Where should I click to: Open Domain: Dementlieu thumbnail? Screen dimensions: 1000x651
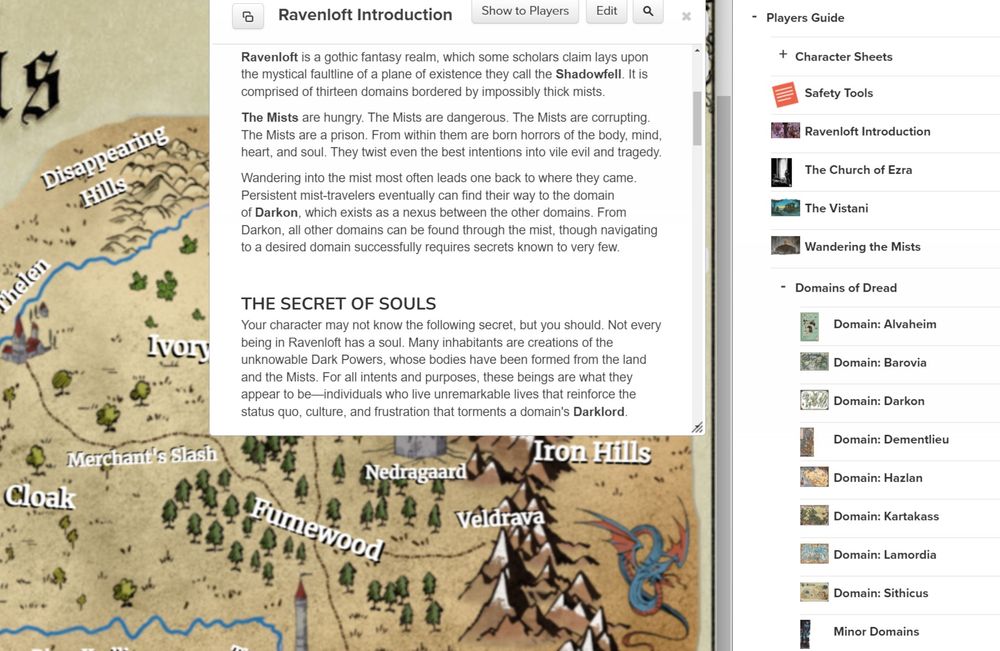coord(807,442)
